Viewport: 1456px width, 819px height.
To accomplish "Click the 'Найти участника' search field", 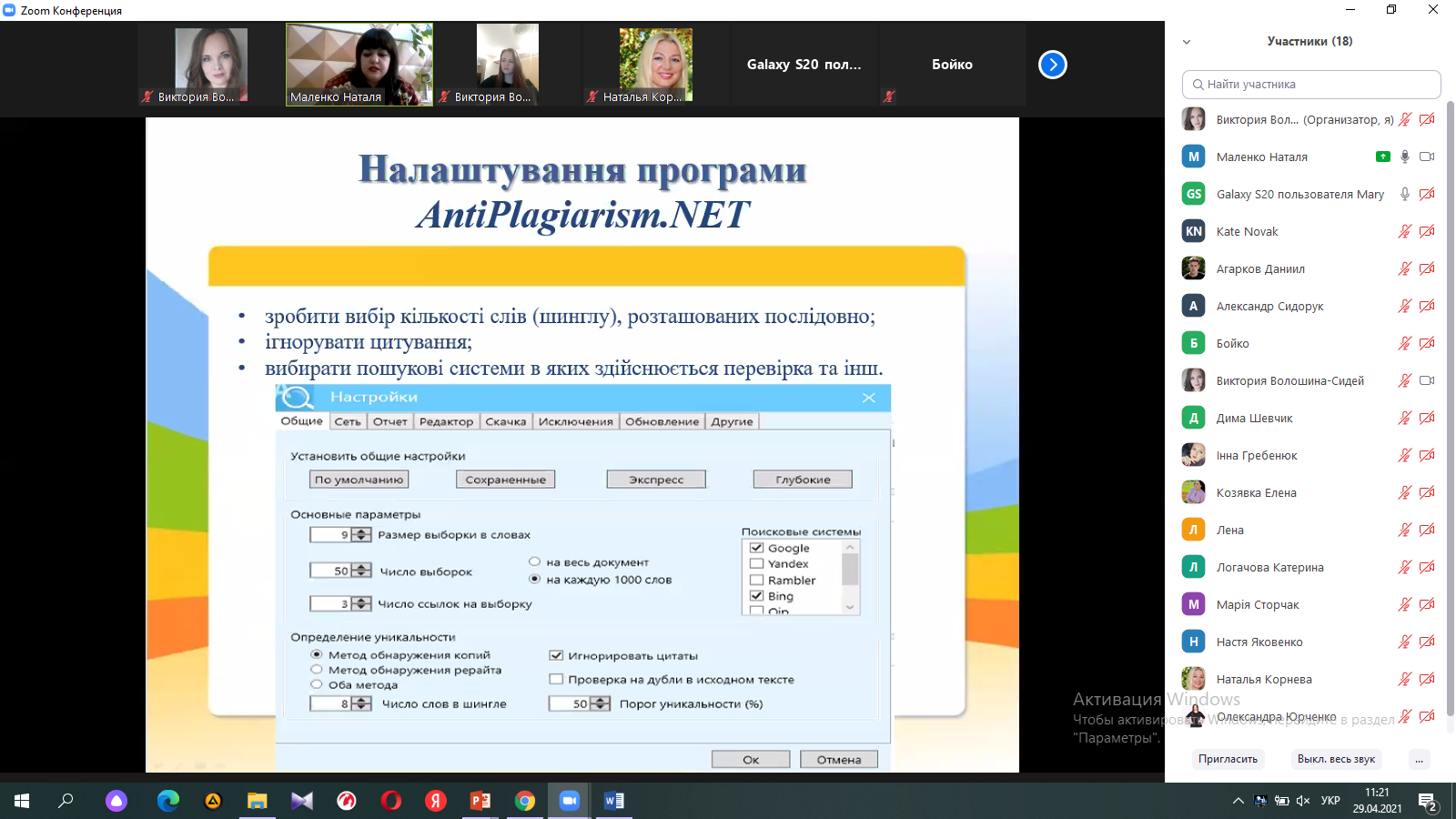I will pyautogui.click(x=1311, y=85).
